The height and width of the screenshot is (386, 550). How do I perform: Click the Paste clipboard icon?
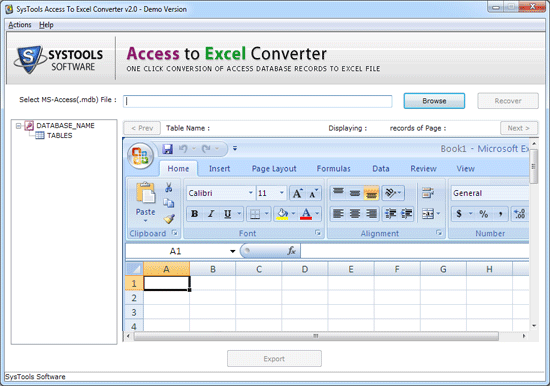pyautogui.click(x=146, y=193)
